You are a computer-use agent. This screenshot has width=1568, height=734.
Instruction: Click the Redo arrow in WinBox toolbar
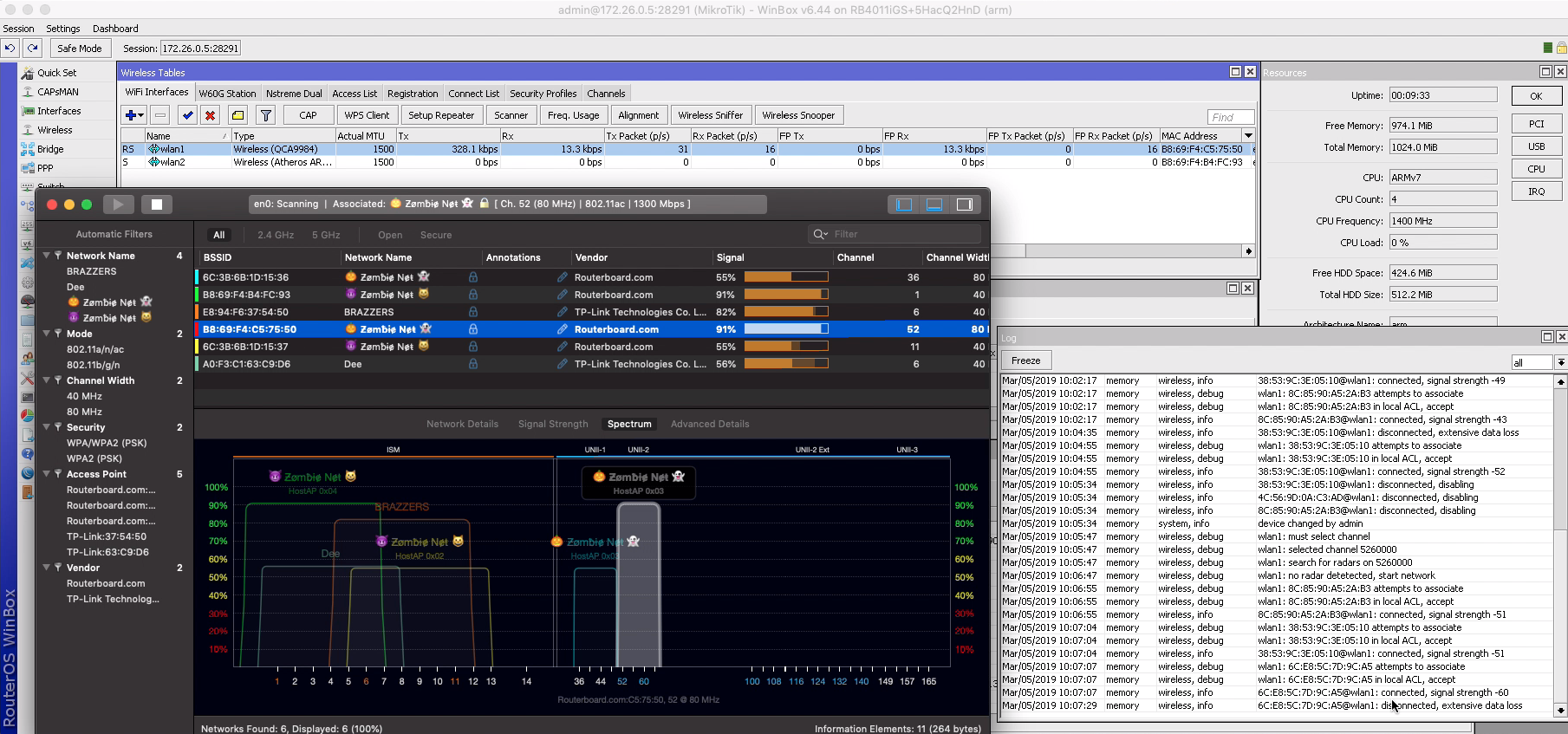pos(32,49)
